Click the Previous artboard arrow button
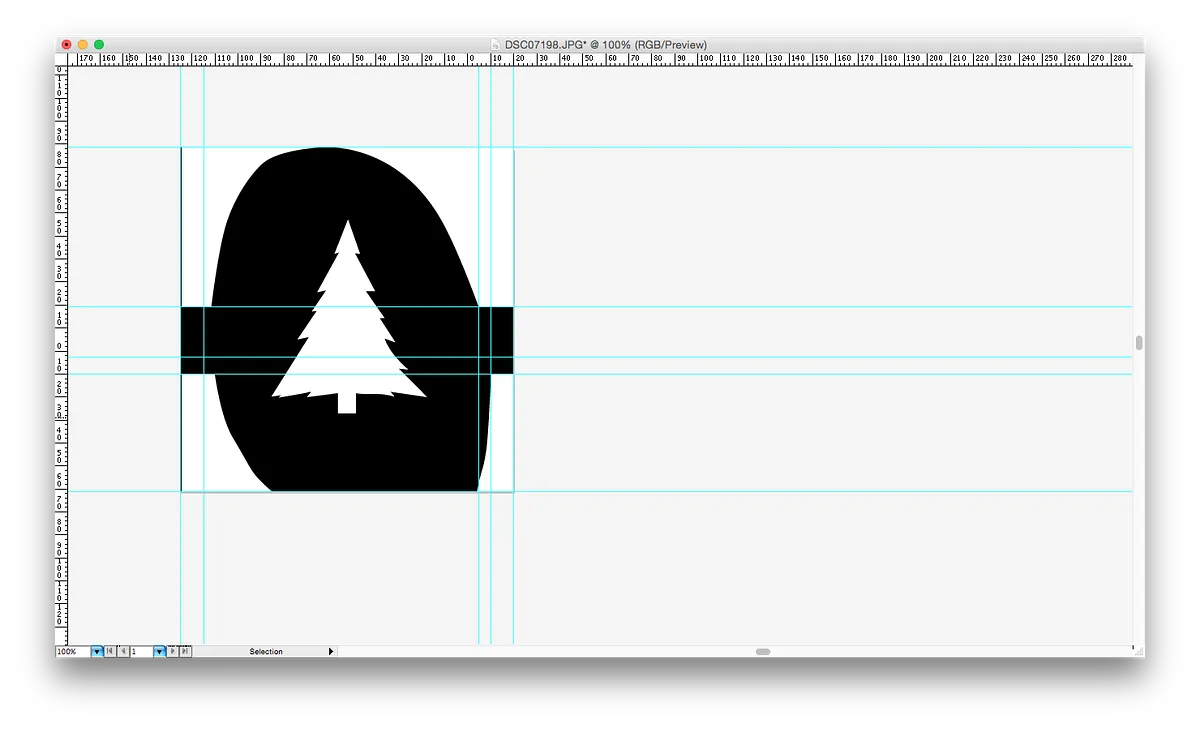 coord(122,651)
